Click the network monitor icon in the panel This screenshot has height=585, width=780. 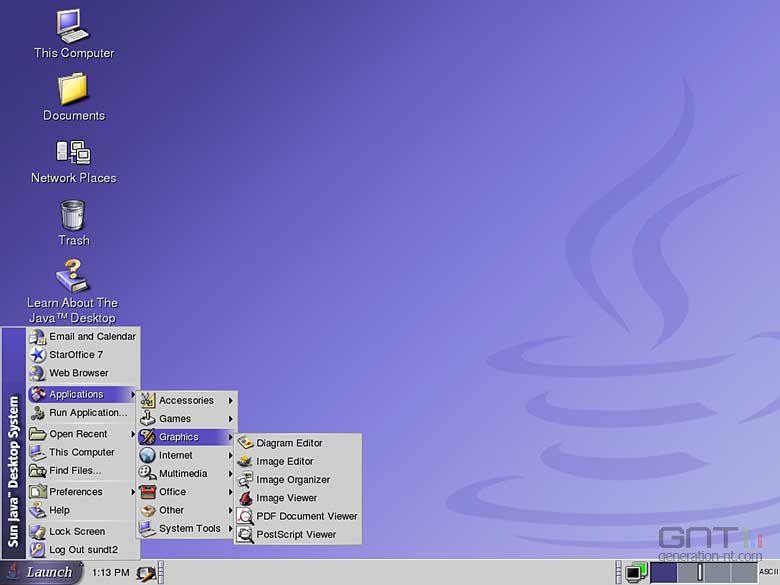click(636, 573)
